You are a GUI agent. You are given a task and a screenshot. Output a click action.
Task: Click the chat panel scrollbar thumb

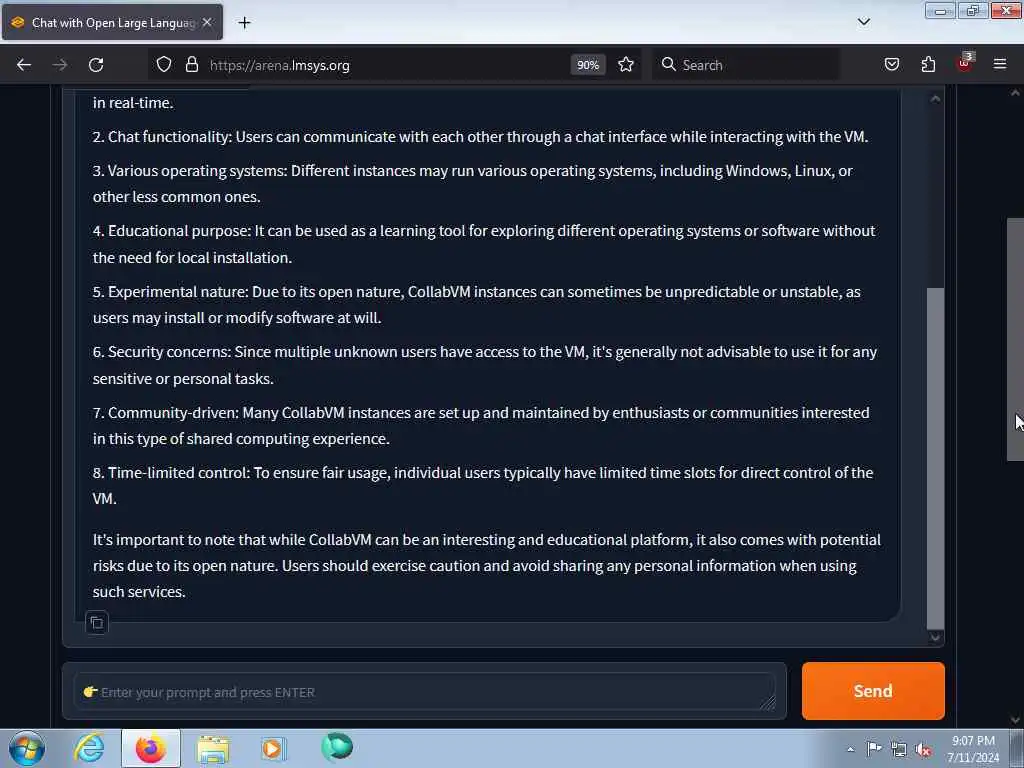tap(935, 457)
